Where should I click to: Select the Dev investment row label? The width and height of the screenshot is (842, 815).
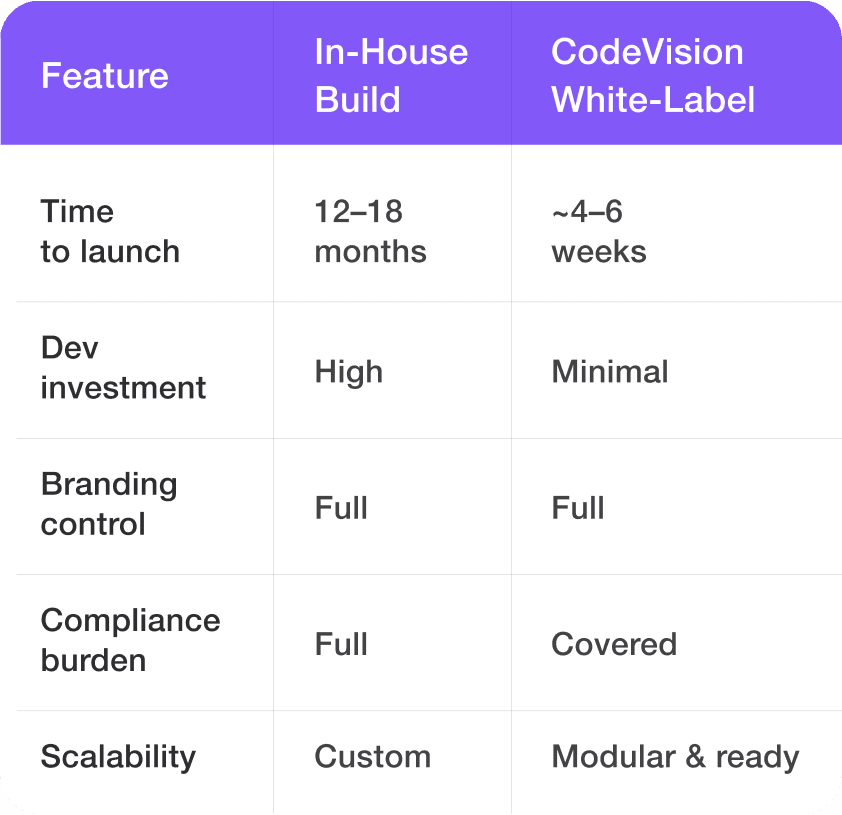point(123,368)
